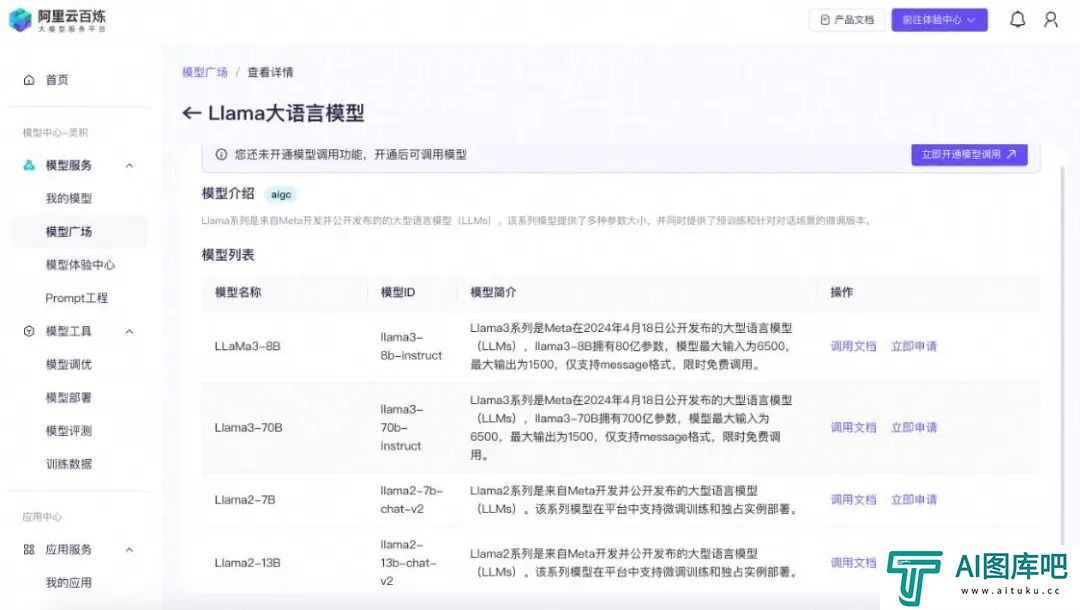Click the 模型服务 cloud icon

[29, 165]
